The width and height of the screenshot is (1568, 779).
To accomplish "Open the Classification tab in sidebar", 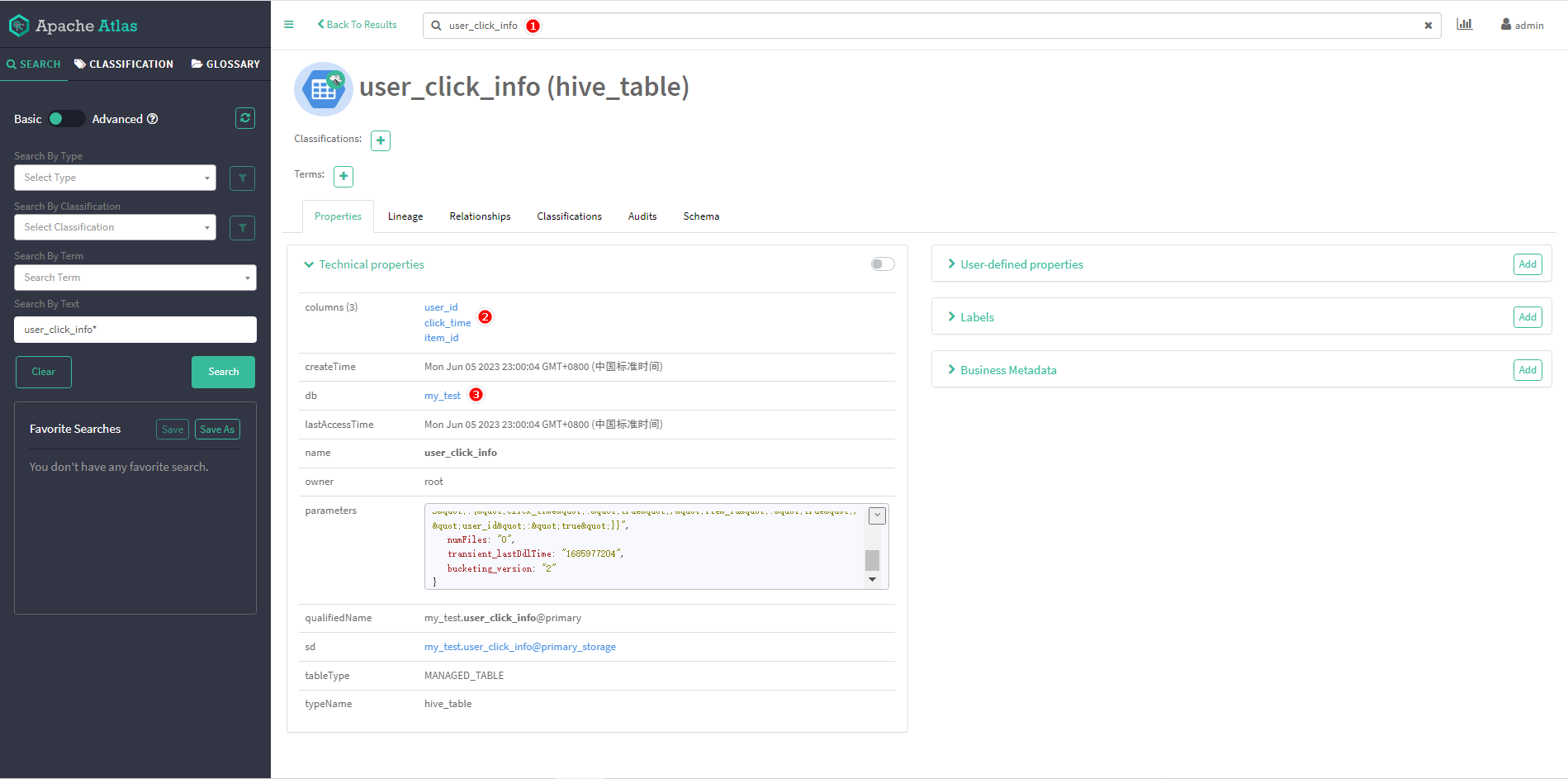I will pyautogui.click(x=124, y=64).
